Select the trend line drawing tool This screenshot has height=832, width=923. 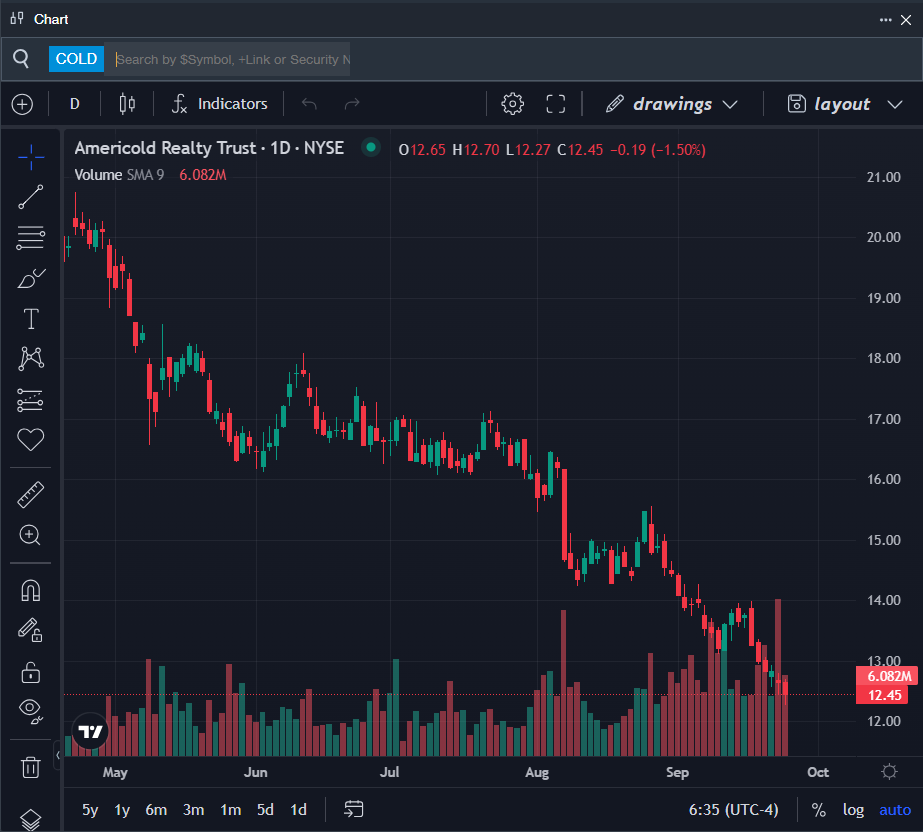pos(31,197)
